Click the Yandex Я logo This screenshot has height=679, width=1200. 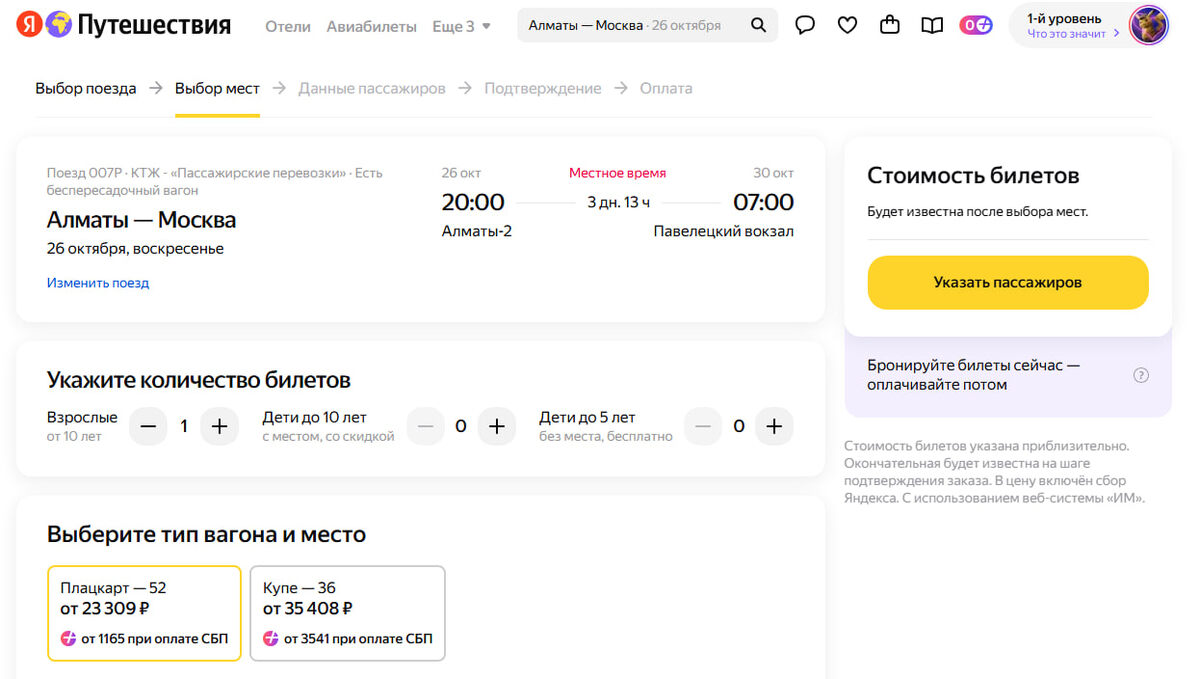[x=29, y=25]
